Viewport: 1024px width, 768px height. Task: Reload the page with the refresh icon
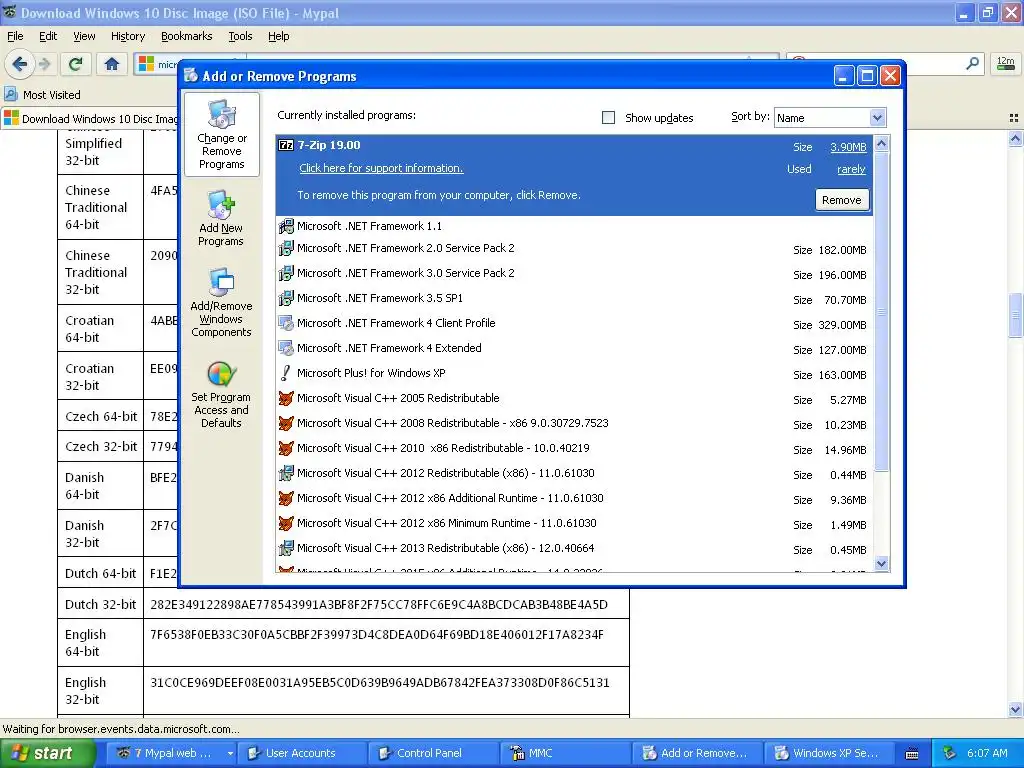coord(76,63)
